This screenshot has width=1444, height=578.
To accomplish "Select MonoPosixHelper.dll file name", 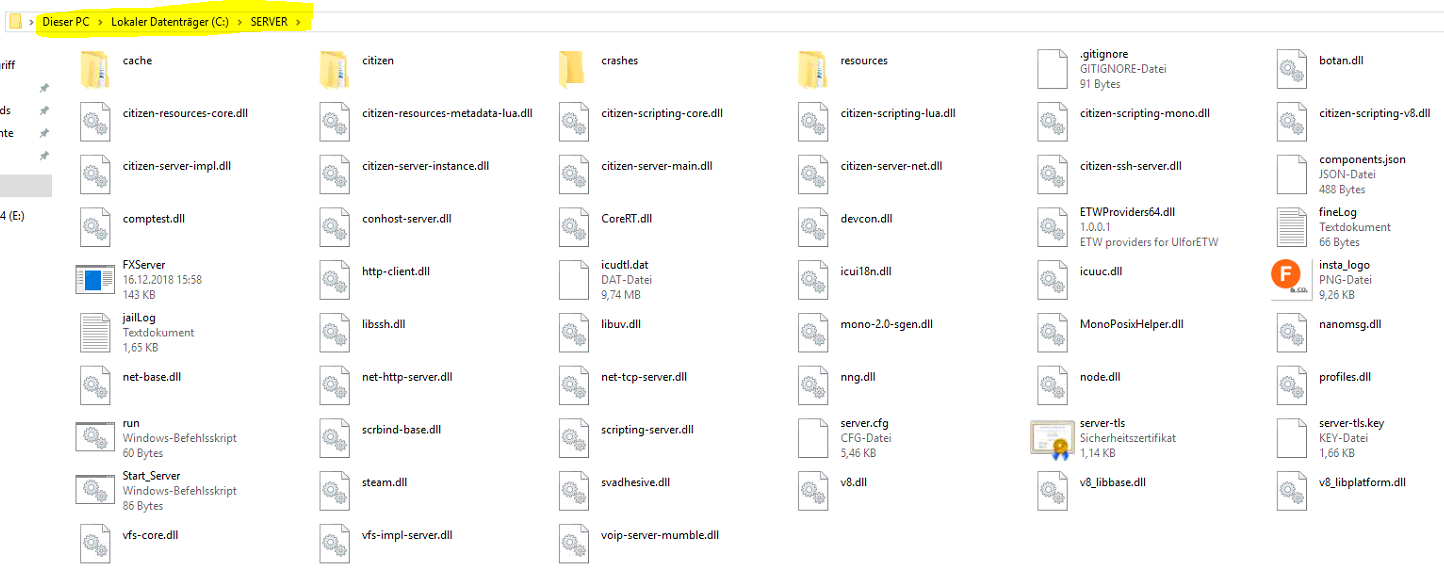I will click(x=1132, y=324).
